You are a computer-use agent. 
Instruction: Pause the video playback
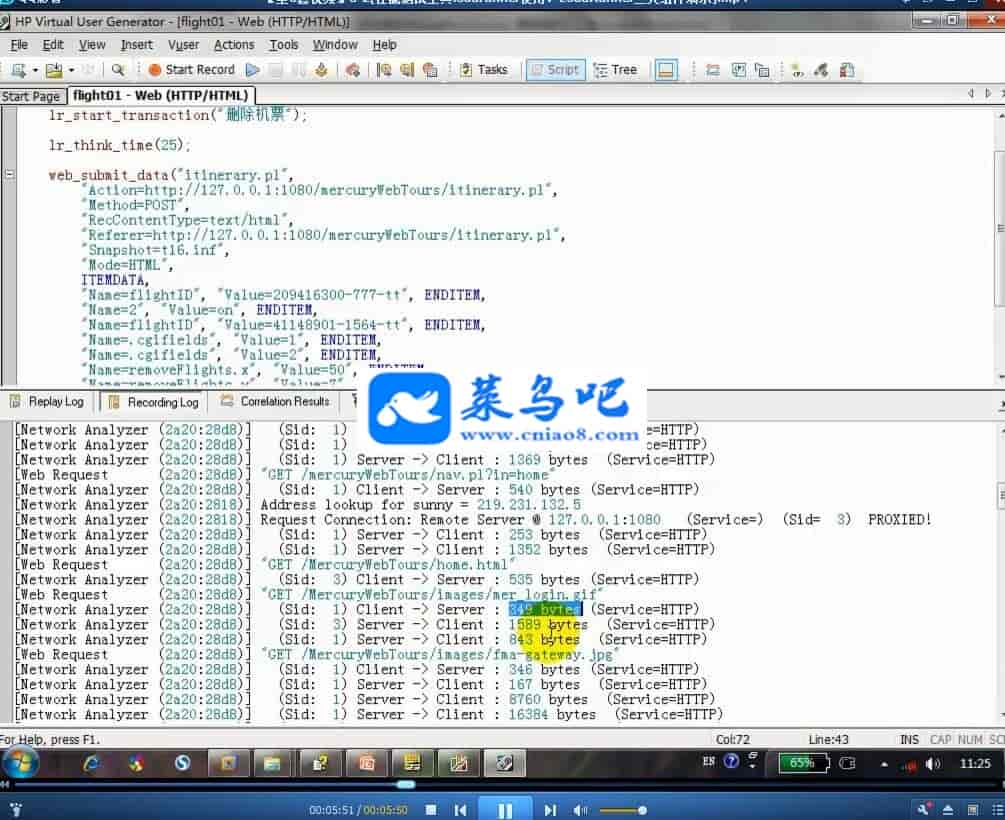505,810
